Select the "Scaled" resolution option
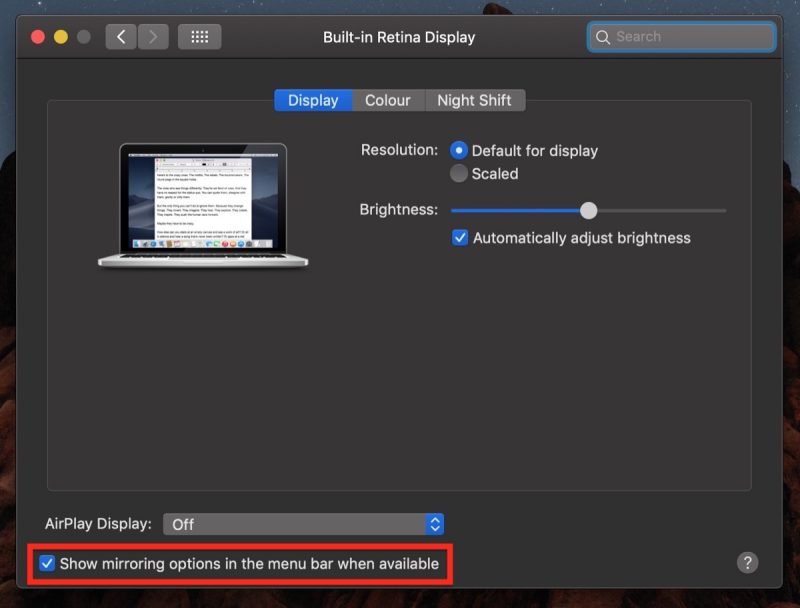Image resolution: width=800 pixels, height=608 pixels. (459, 172)
